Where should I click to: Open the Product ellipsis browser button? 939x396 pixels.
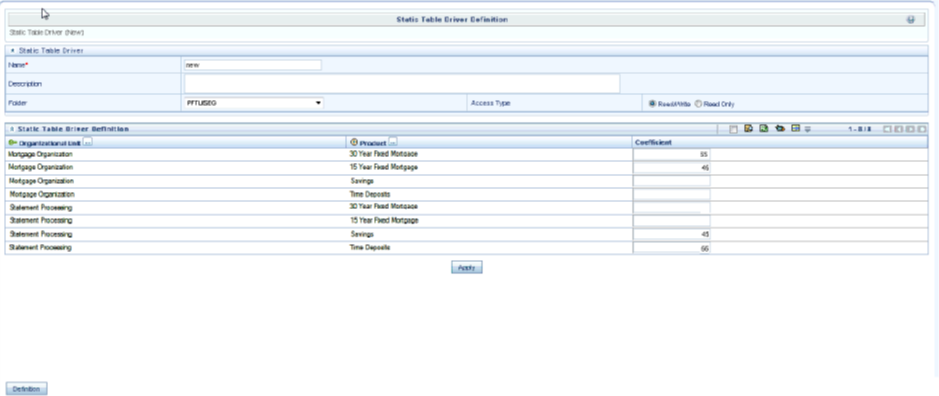[393, 143]
